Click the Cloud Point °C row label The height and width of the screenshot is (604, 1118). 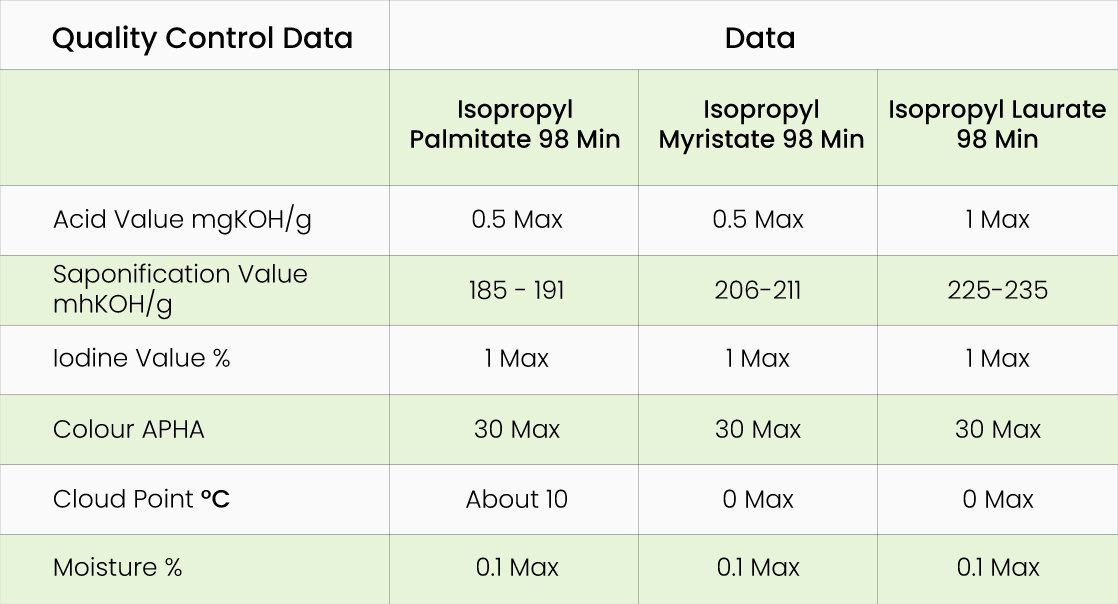[141, 499]
